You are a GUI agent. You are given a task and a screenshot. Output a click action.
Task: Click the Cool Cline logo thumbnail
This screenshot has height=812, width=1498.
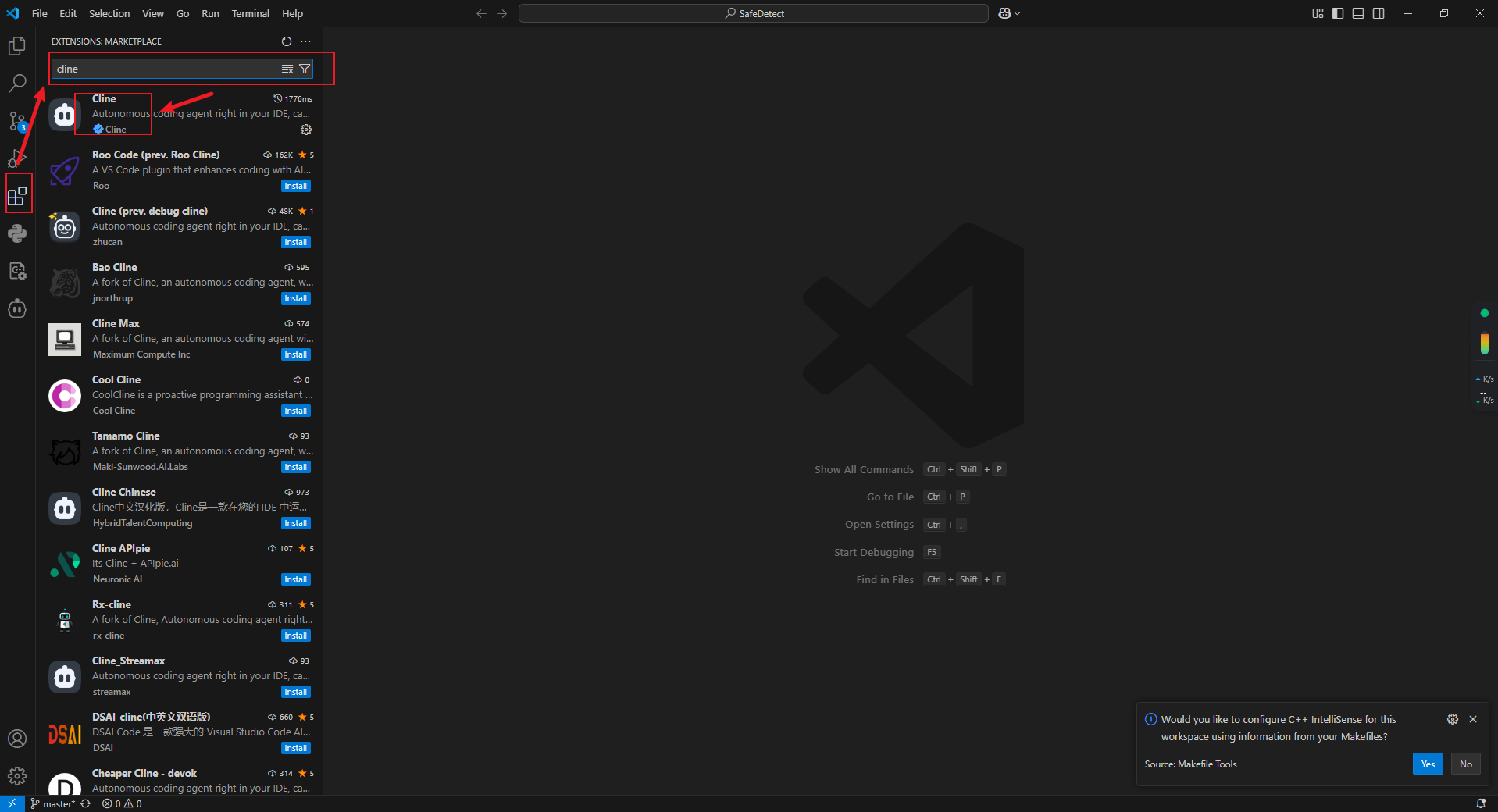(x=65, y=396)
